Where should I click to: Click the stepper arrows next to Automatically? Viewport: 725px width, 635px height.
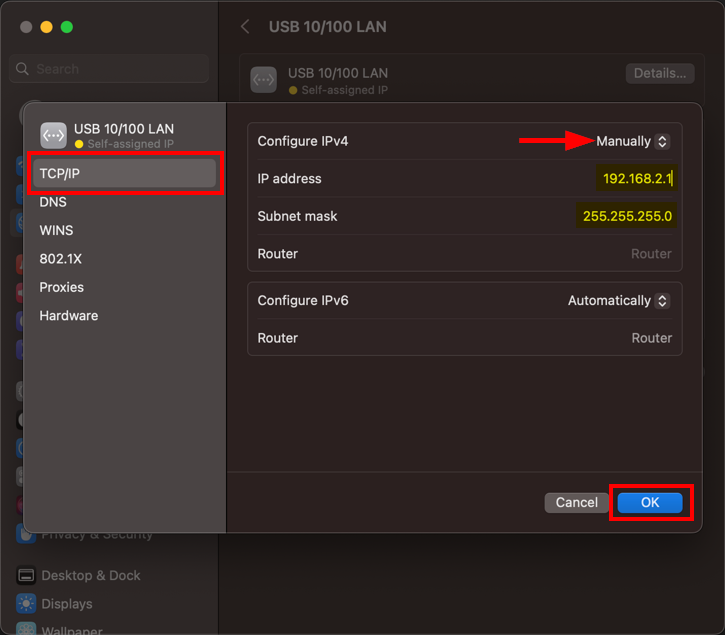click(662, 301)
